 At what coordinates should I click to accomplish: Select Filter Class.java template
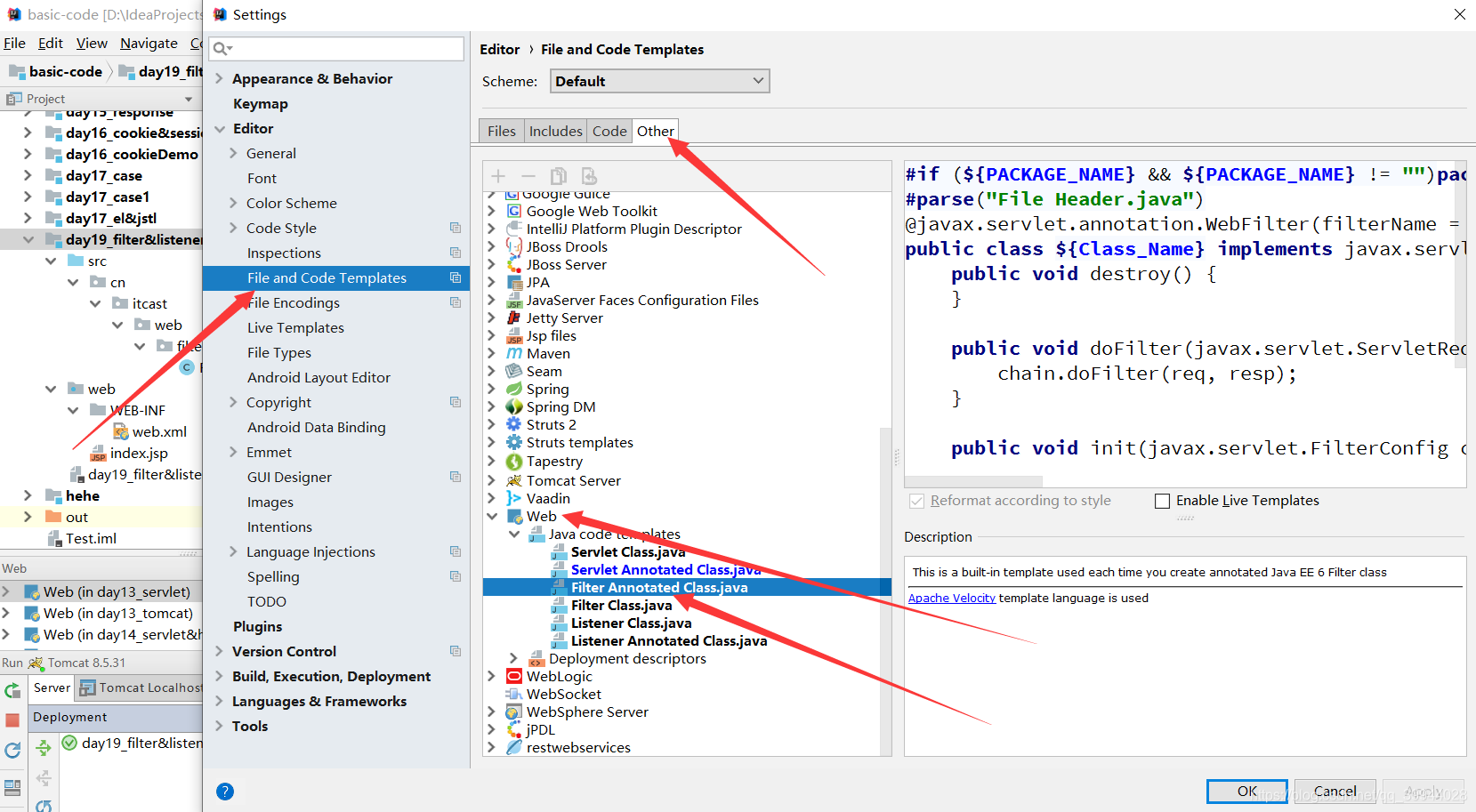point(622,605)
